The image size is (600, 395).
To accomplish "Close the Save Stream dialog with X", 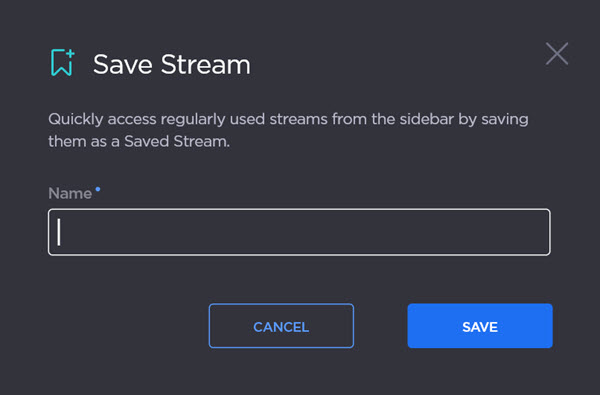I will click(557, 54).
